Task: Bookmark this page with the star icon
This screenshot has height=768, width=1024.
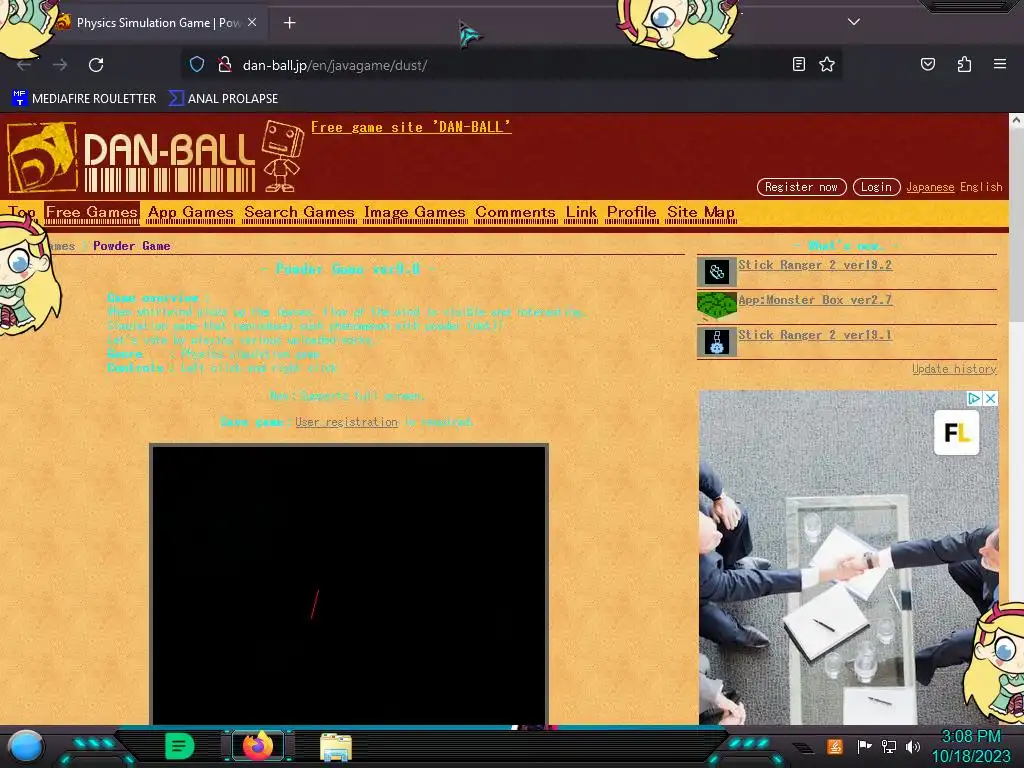Action: [827, 64]
